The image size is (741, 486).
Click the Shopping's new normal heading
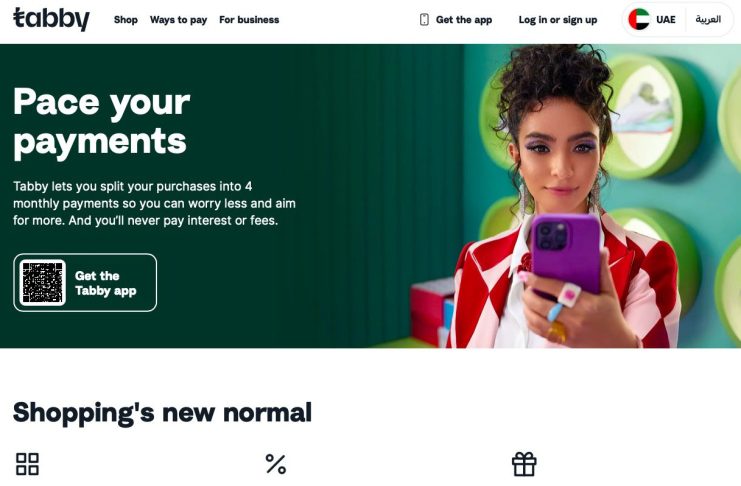[162, 413]
